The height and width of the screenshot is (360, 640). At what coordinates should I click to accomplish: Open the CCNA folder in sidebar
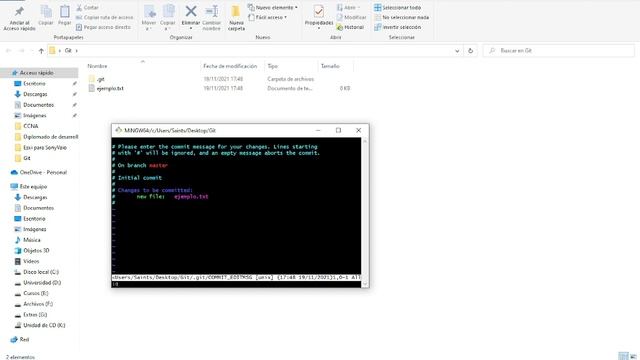31,126
